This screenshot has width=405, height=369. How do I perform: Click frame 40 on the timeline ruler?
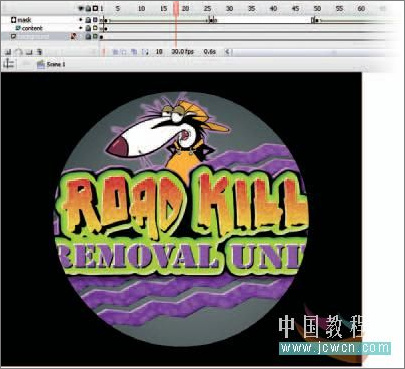pyautogui.click(x=273, y=8)
